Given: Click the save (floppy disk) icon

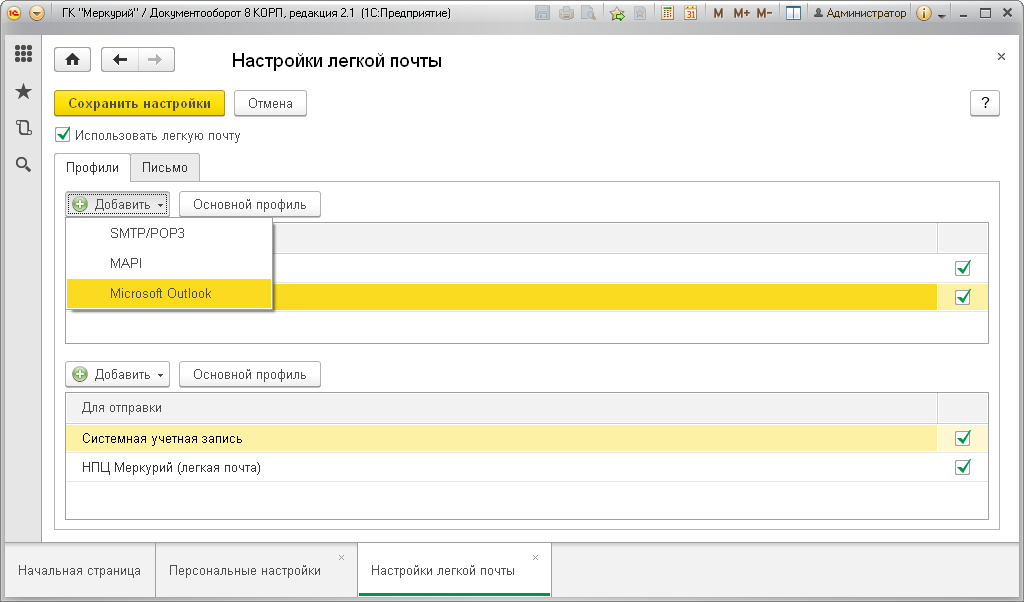Looking at the screenshot, I should [x=542, y=12].
